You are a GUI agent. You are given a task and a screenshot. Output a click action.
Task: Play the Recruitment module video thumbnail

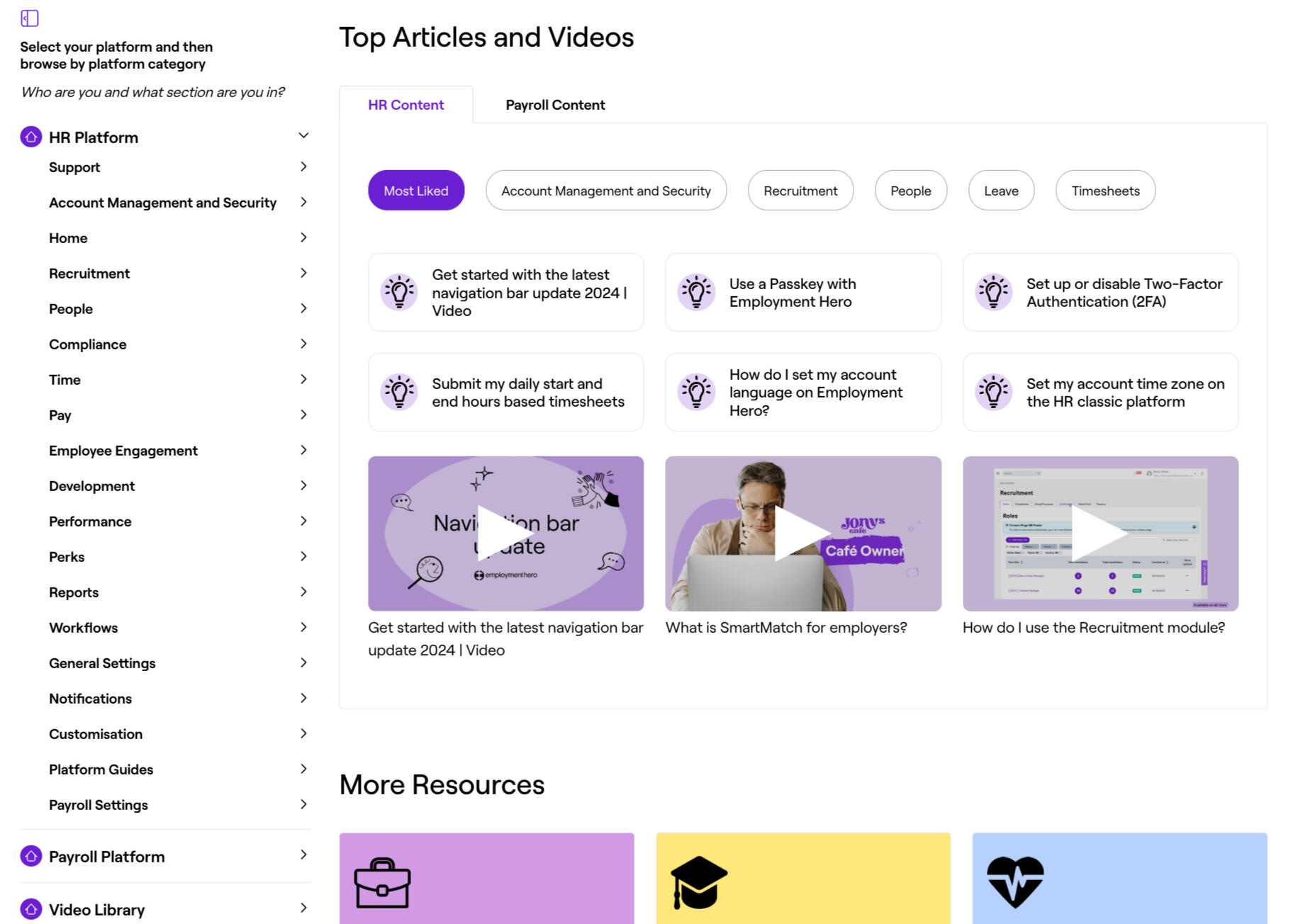click(1100, 534)
